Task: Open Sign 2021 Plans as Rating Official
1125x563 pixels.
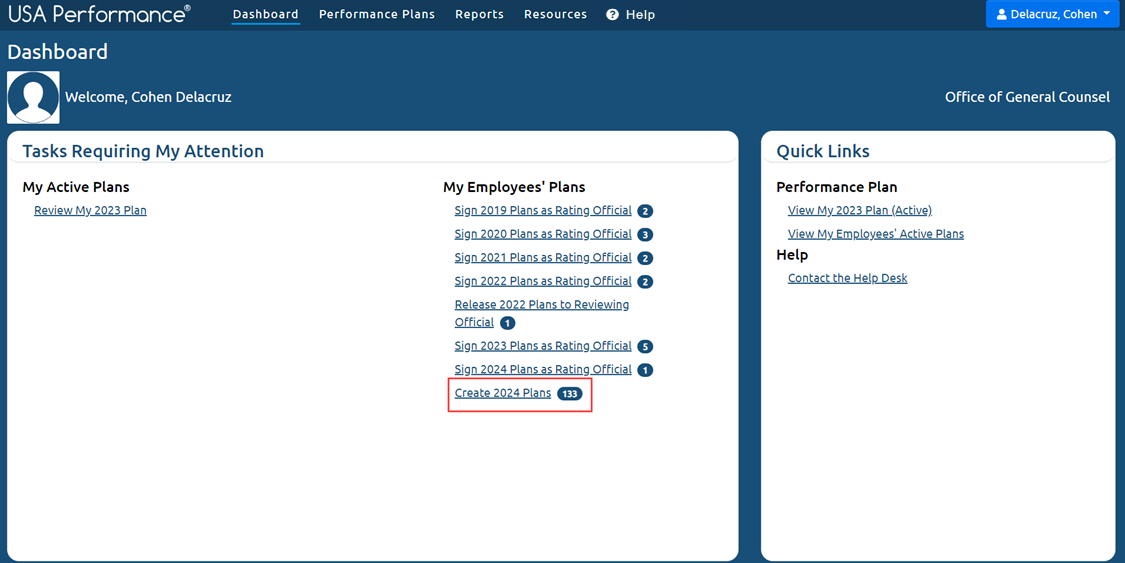Action: tap(543, 257)
